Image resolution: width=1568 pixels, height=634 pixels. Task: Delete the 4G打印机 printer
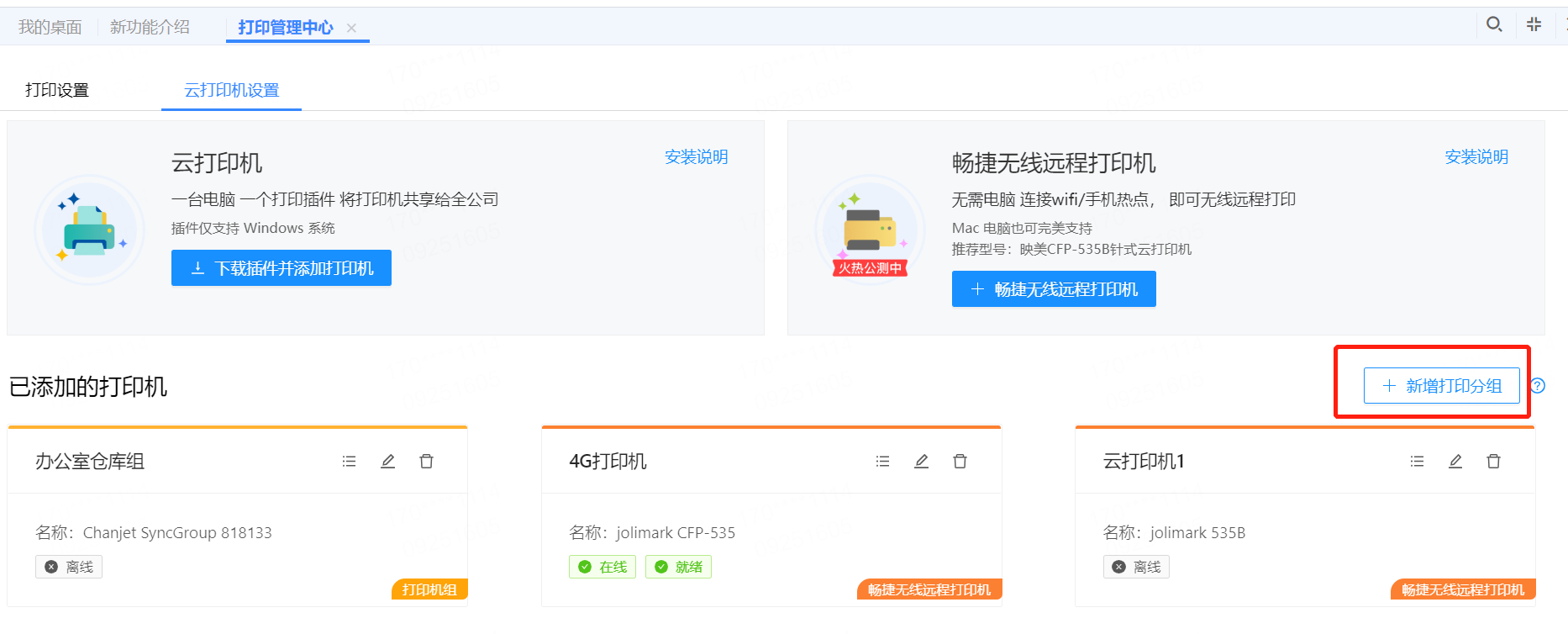coord(960,462)
